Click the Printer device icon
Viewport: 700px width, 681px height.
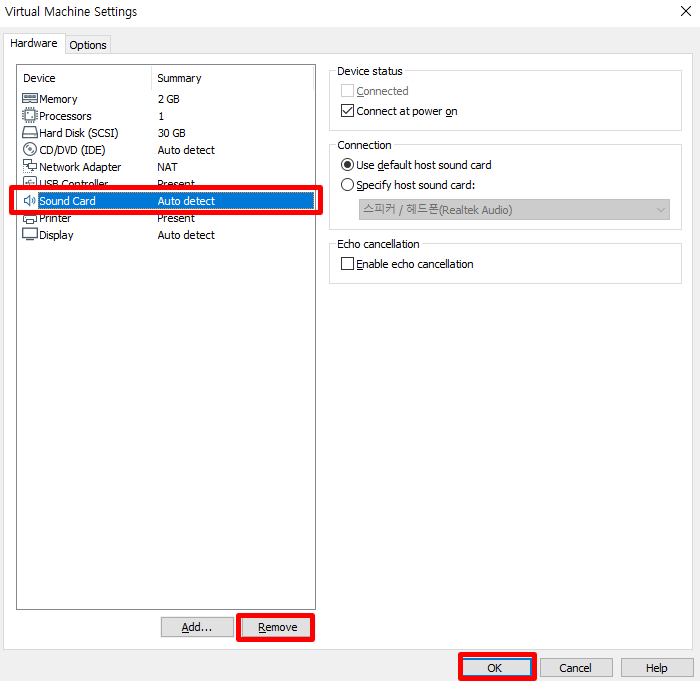tap(29, 219)
